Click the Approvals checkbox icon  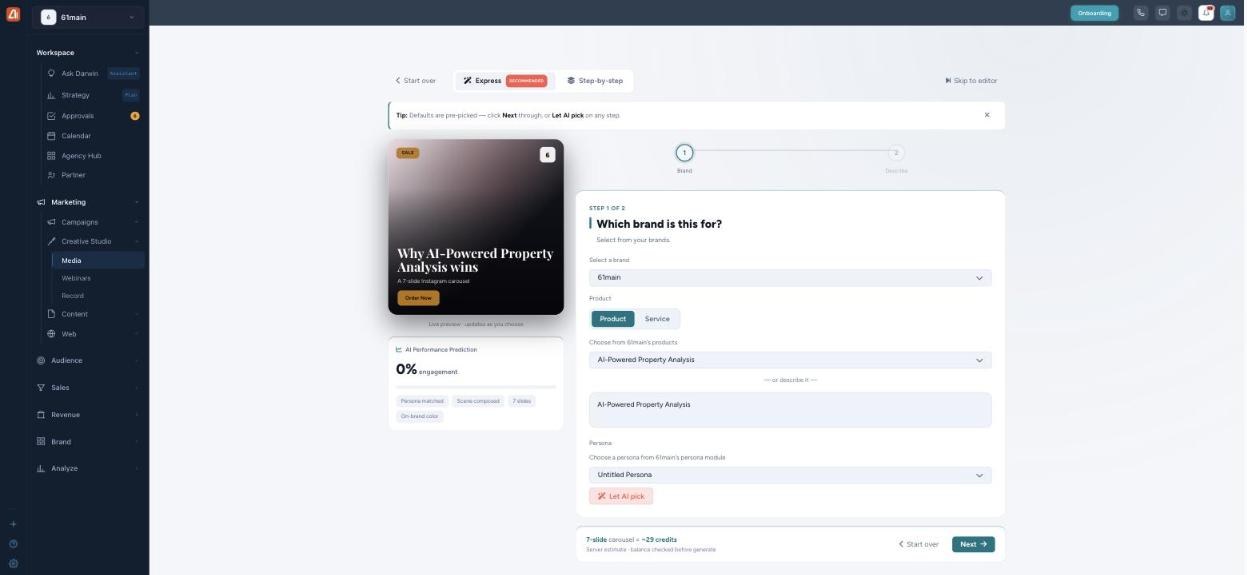(x=52, y=116)
